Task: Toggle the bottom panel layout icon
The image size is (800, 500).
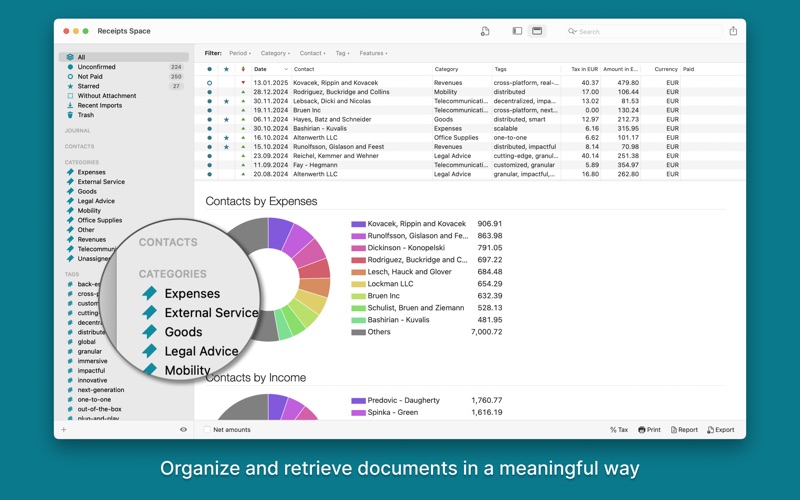Action: tap(537, 31)
